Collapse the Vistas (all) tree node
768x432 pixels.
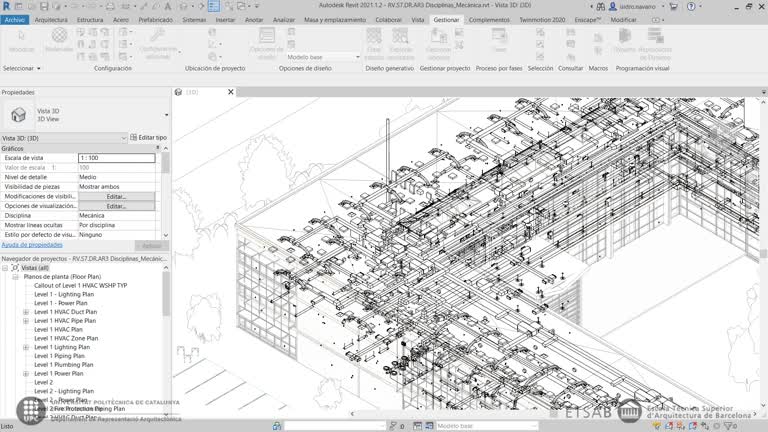pyautogui.click(x=5, y=268)
